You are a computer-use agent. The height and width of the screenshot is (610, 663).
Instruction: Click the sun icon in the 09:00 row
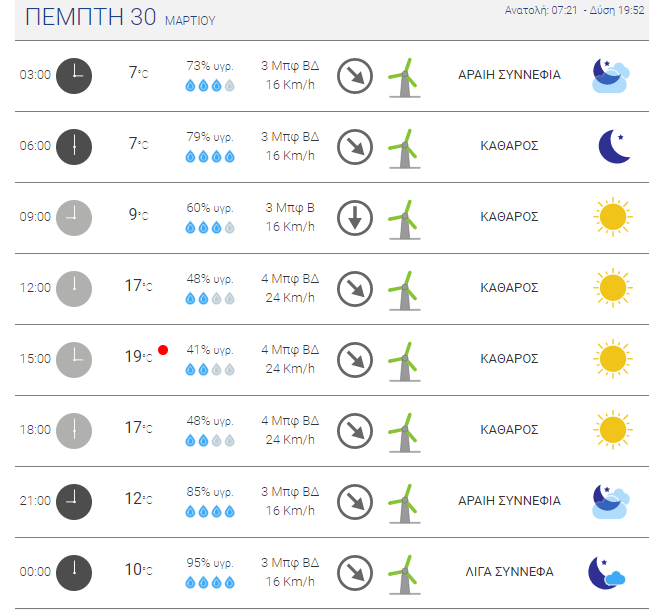click(613, 217)
